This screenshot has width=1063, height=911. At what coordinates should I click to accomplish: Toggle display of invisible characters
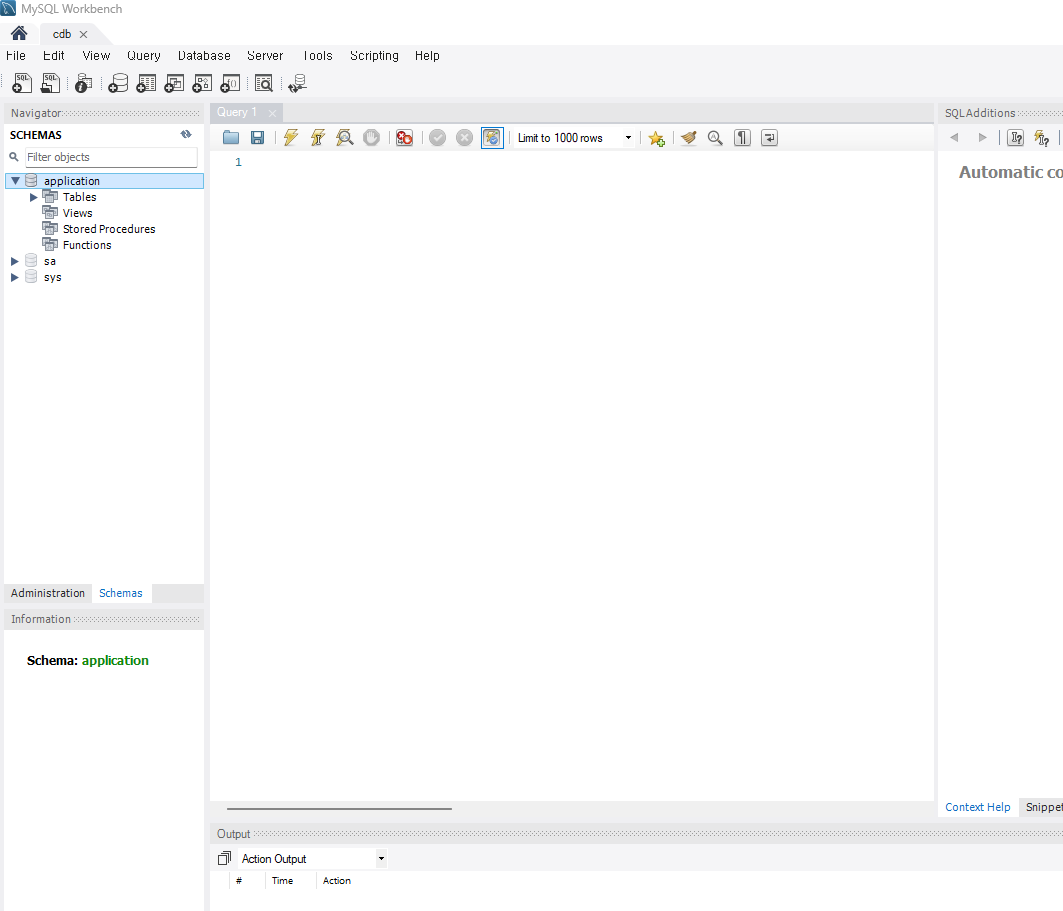[x=742, y=138]
